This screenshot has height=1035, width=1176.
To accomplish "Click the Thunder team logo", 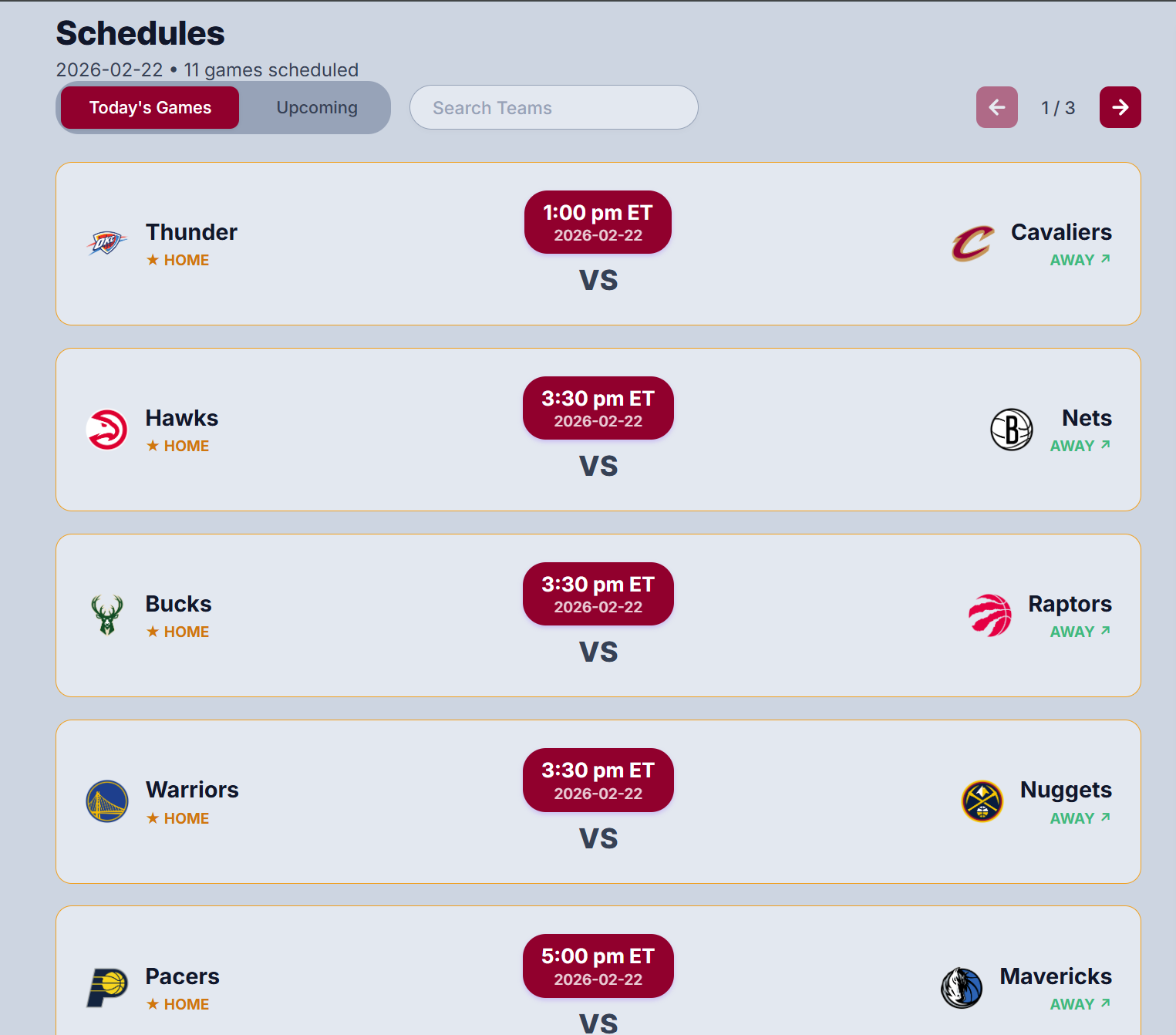I will point(106,244).
